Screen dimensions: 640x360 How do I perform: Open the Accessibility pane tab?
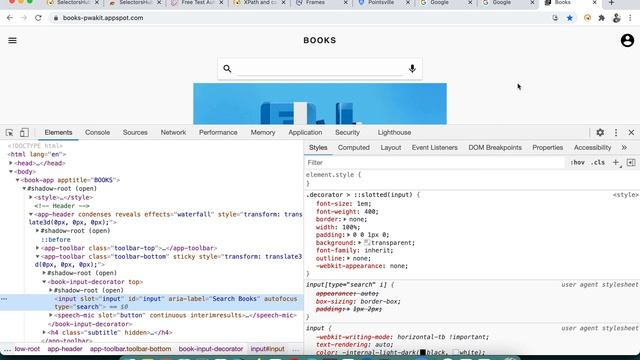pyautogui.click(x=592, y=147)
